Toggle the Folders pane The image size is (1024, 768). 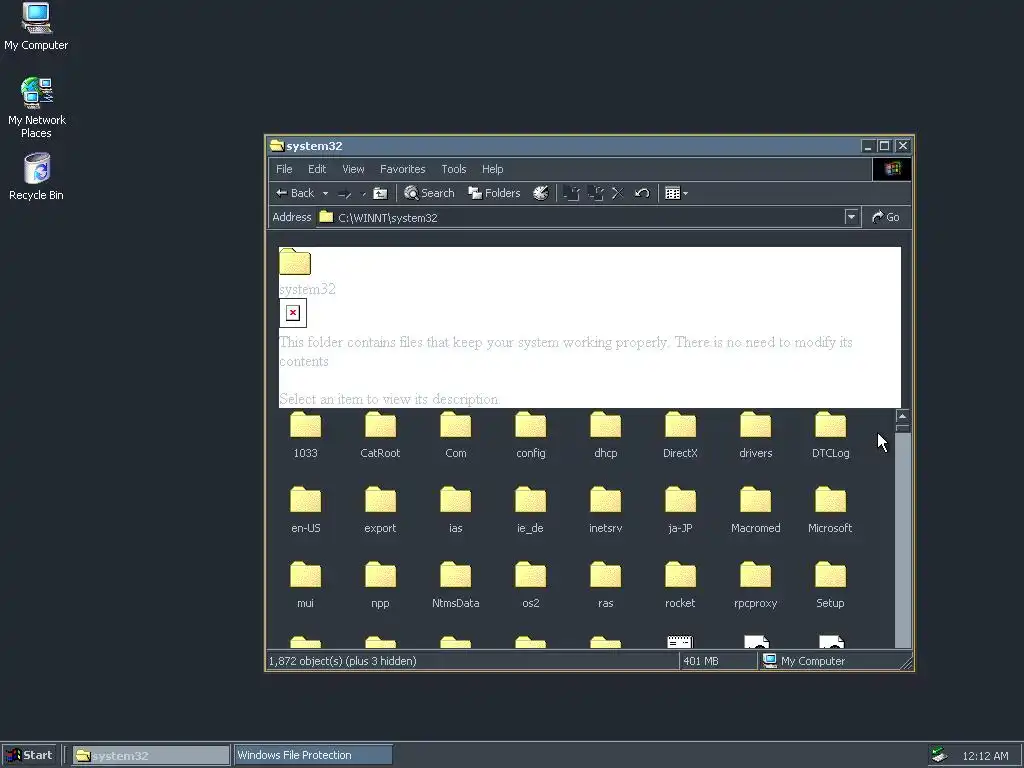(494, 193)
